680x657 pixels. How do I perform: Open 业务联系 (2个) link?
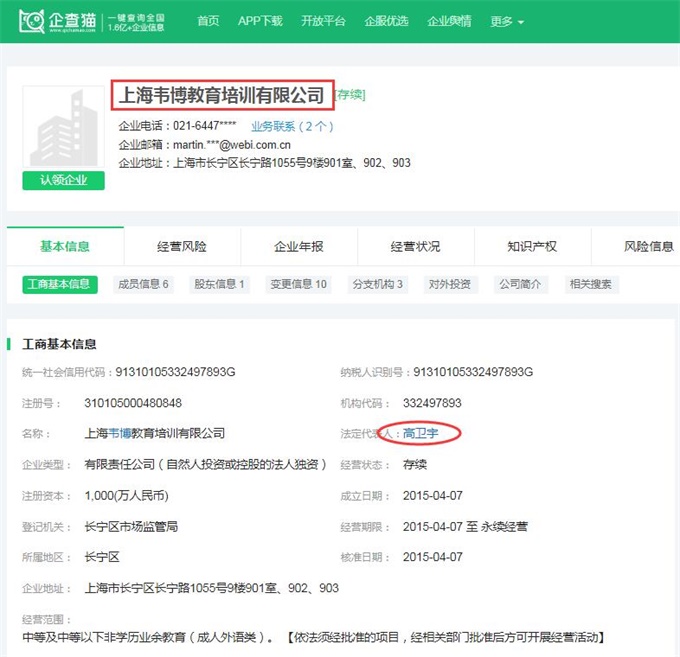coord(292,127)
